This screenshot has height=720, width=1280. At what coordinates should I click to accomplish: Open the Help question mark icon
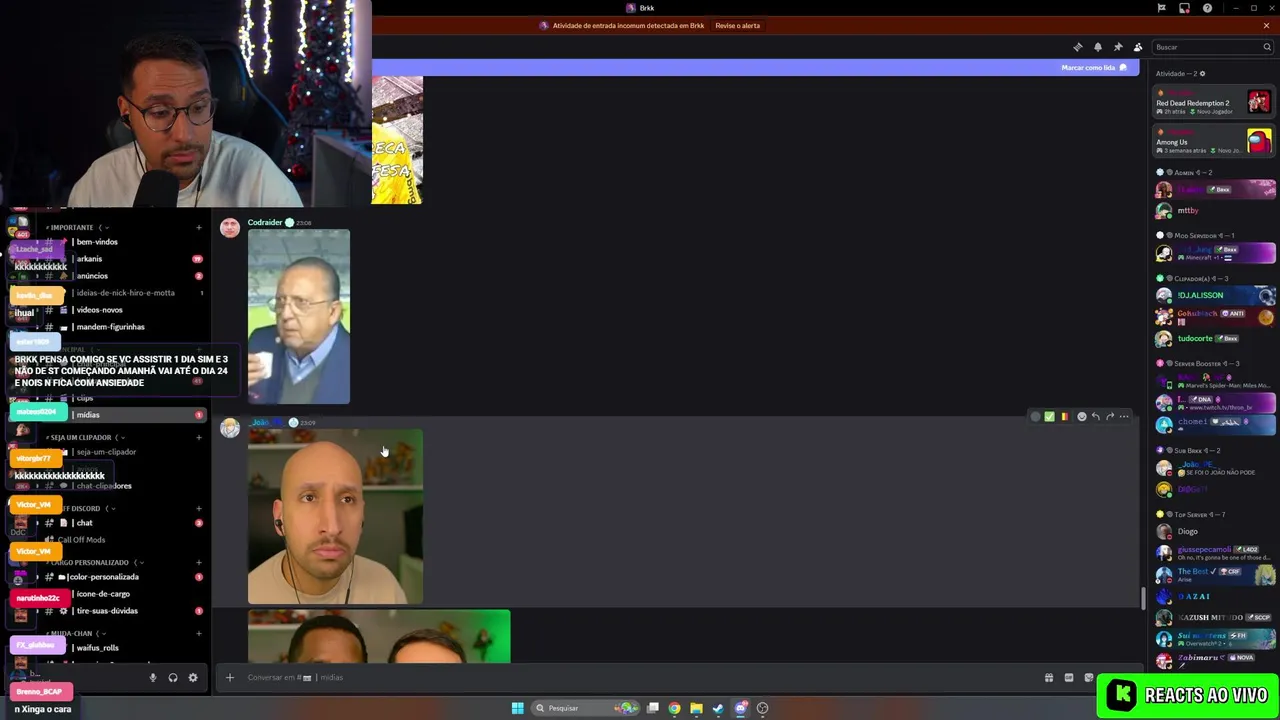coord(1207,8)
